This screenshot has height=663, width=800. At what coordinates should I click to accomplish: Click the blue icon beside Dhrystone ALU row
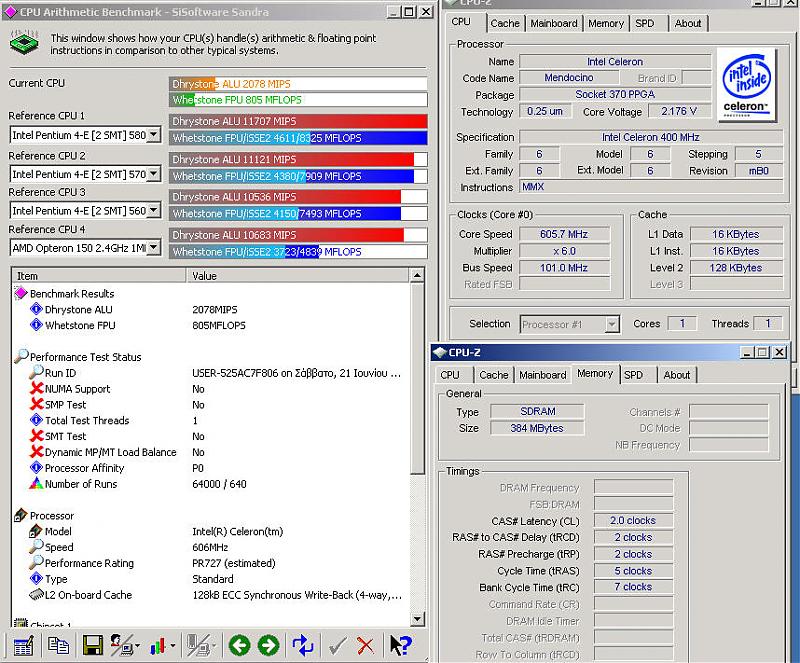coord(36,309)
